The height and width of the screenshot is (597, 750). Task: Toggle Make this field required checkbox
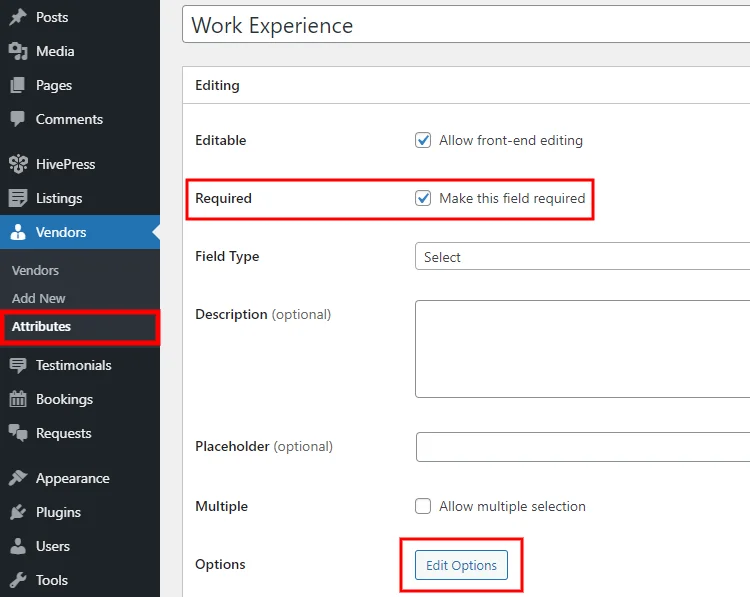click(x=423, y=198)
